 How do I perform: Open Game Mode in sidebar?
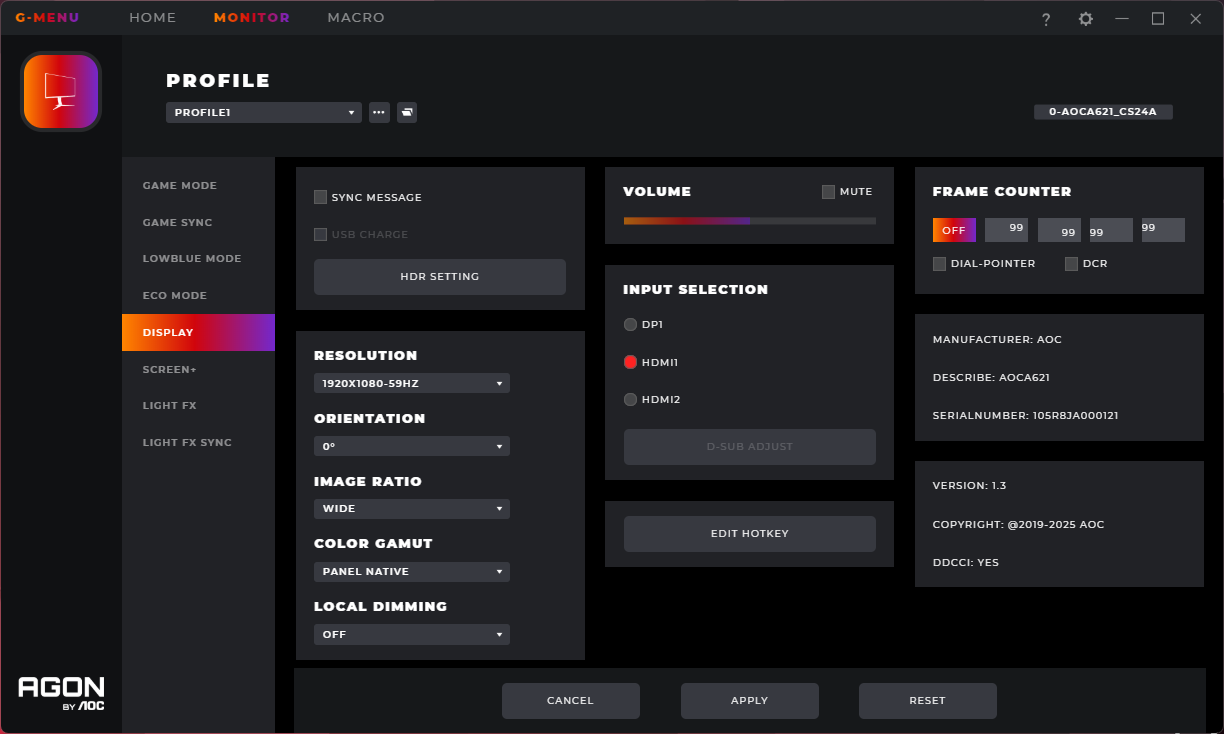click(198, 186)
